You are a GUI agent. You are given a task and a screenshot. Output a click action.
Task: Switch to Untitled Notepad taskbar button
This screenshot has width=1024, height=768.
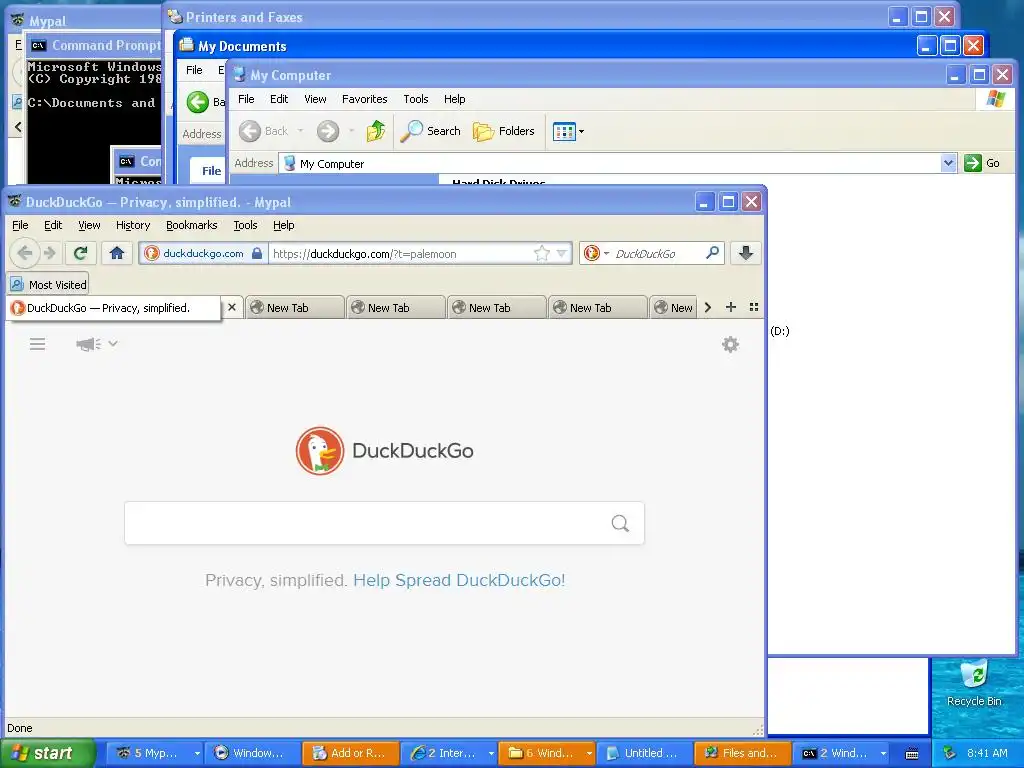644,753
